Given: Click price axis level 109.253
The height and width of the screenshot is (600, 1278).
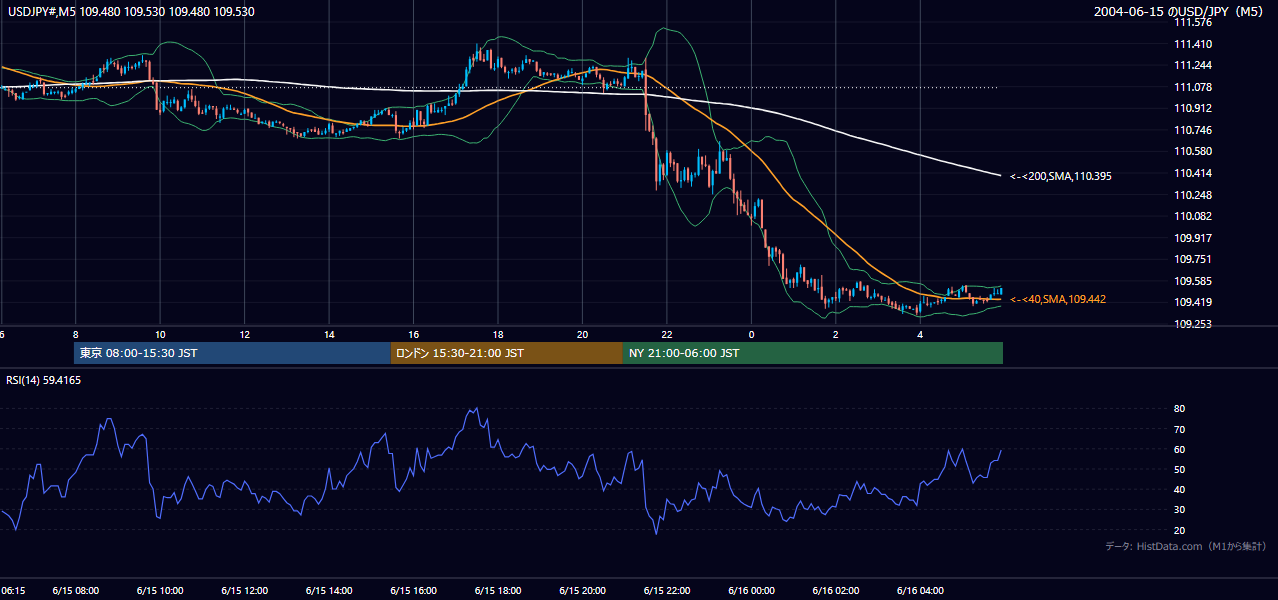Looking at the screenshot, I should click(1193, 324).
